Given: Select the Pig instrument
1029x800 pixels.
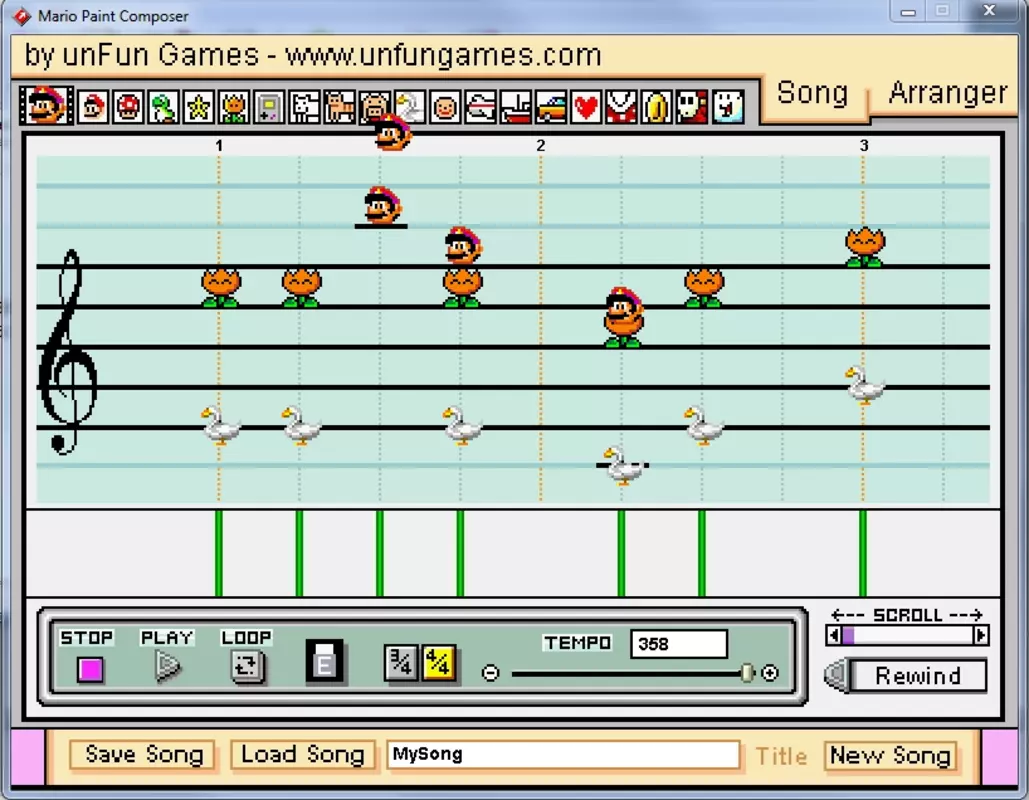Looking at the screenshot, I should tap(375, 107).
